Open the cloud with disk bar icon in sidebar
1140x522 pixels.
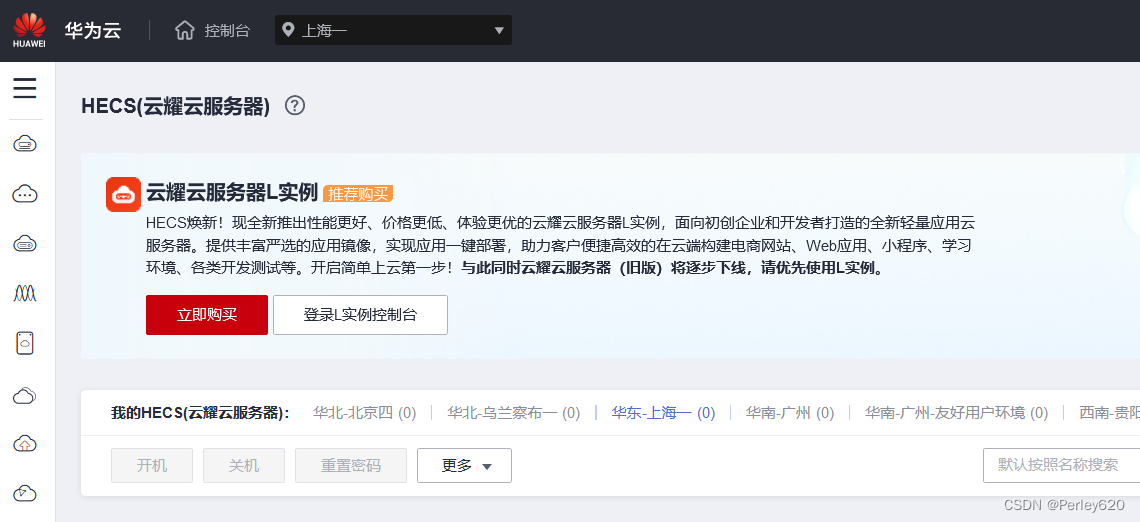25,244
